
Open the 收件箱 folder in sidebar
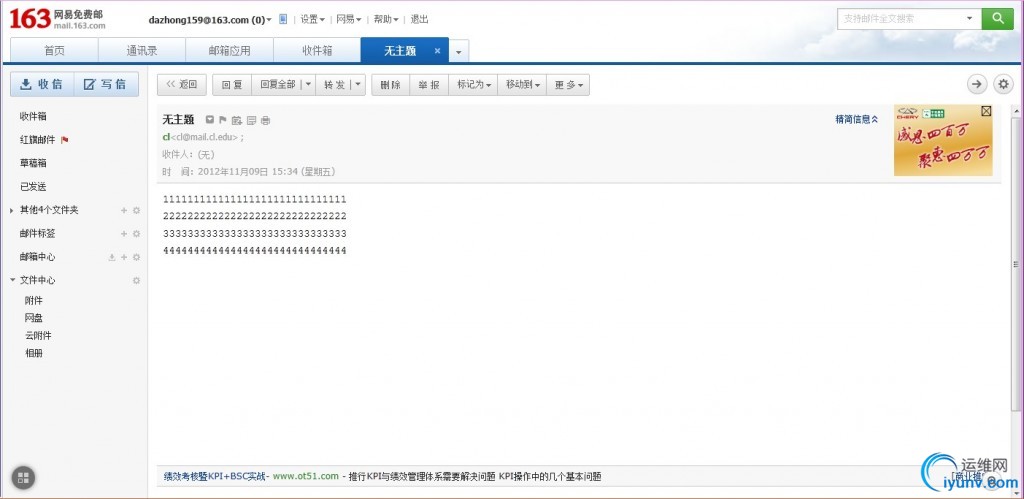(33, 116)
